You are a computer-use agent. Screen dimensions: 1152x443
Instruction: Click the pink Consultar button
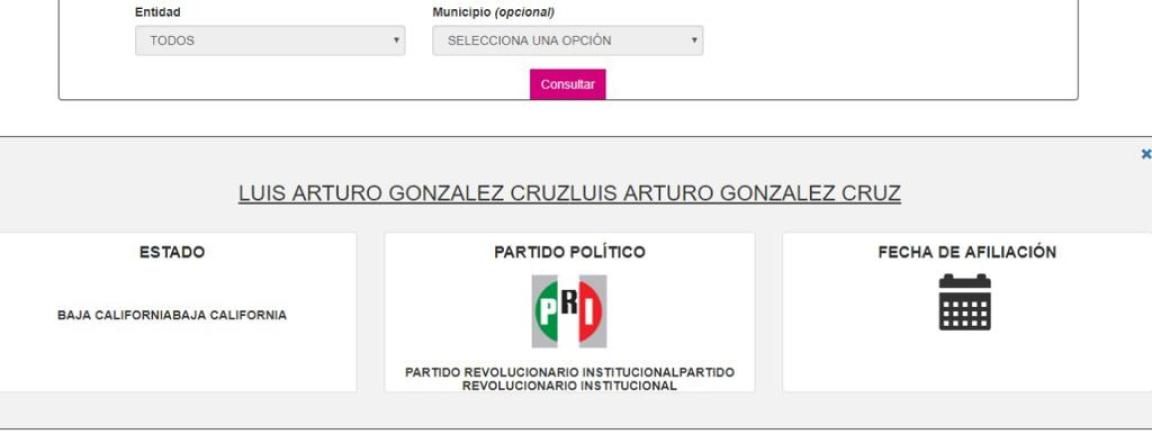tap(568, 84)
